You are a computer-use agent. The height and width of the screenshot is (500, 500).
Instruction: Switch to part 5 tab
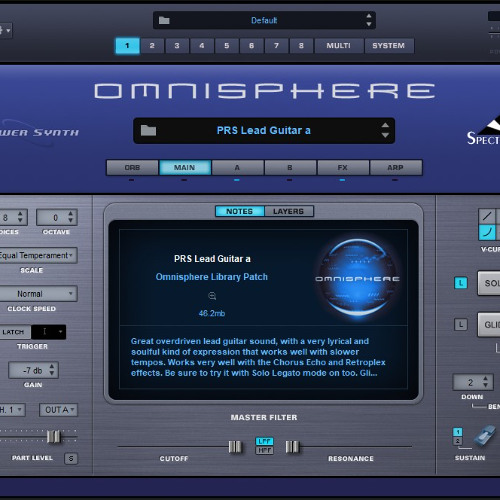pyautogui.click(x=227, y=46)
